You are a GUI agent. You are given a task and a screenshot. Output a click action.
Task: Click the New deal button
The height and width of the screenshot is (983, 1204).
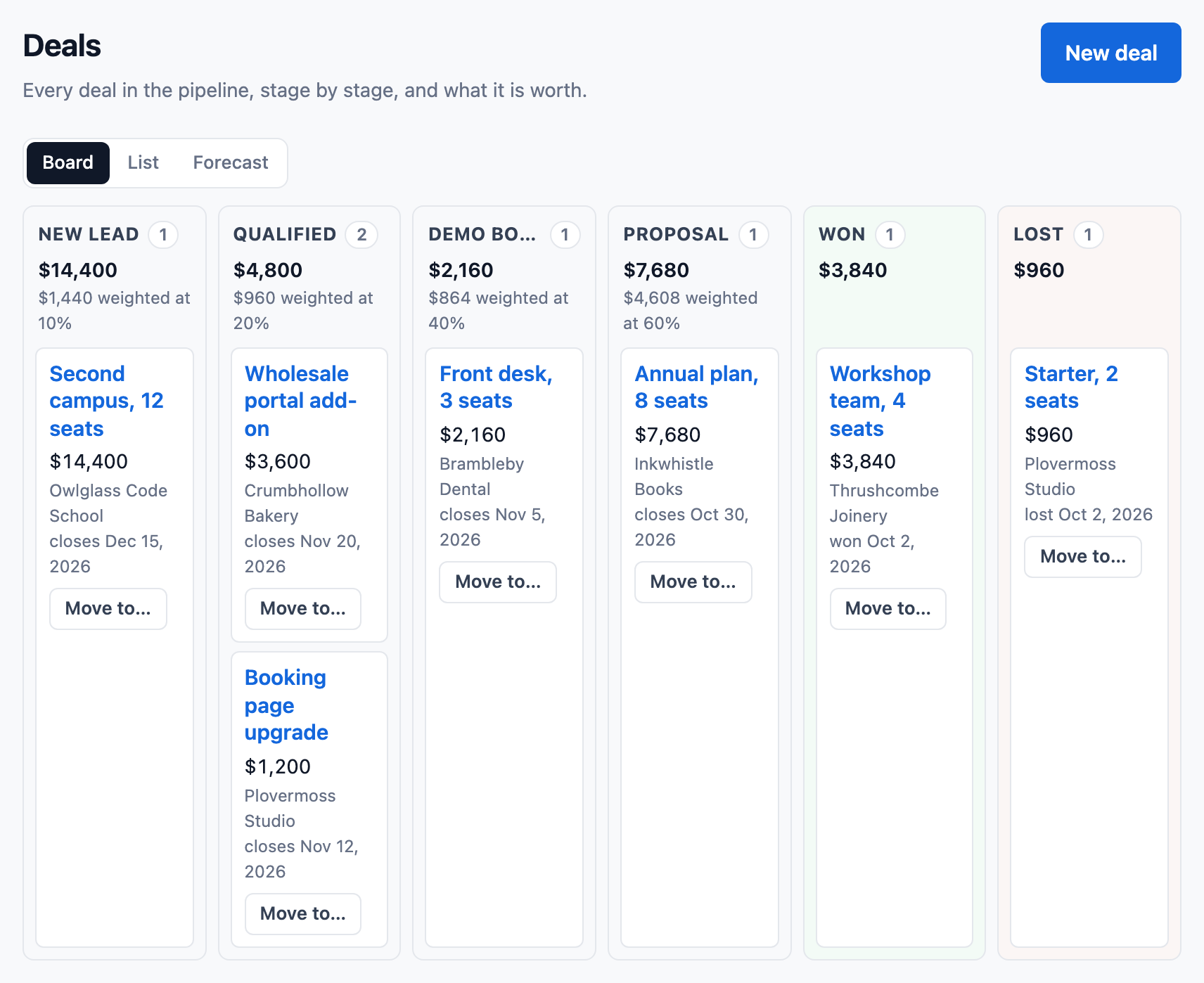tap(1110, 53)
